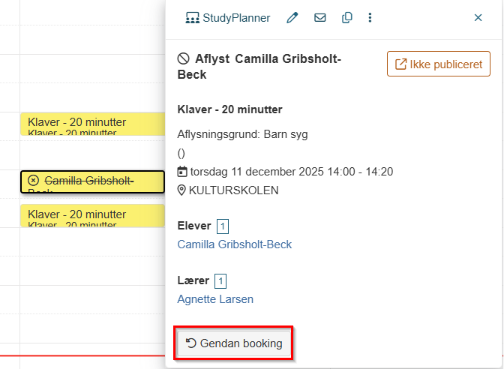The height and width of the screenshot is (369, 504).
Task: Click the pencil edit icon
Action: [x=292, y=18]
